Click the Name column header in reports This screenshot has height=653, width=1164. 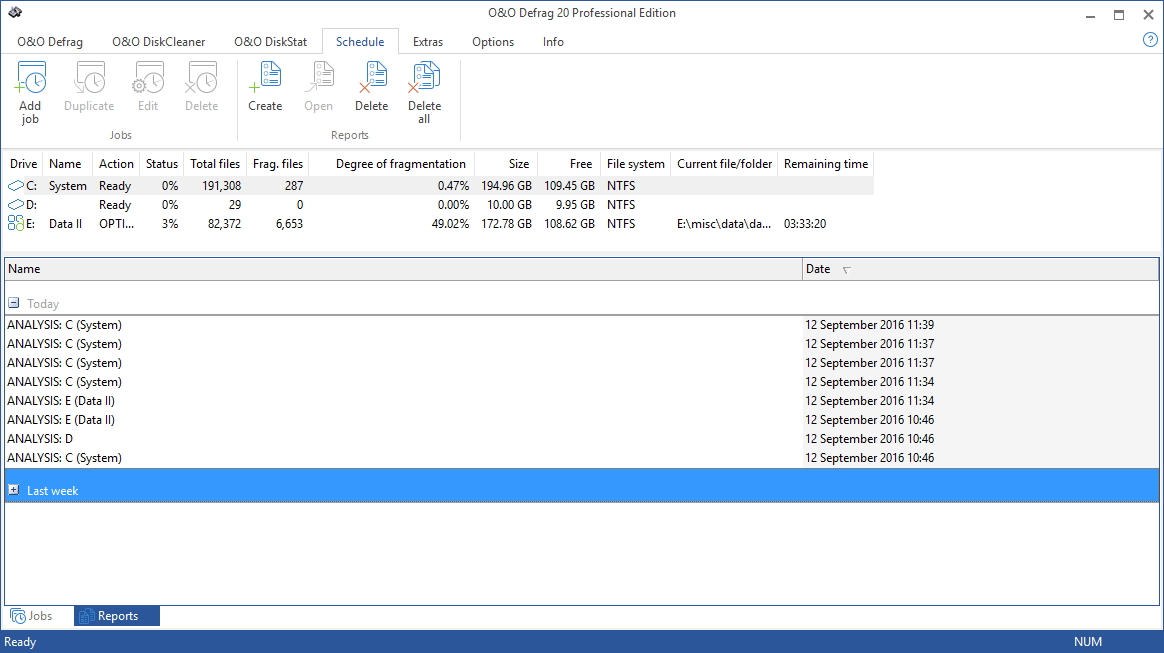24,269
